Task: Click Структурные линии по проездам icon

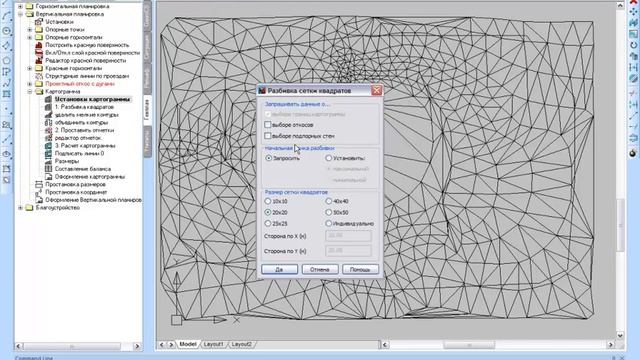Action: coord(39,76)
